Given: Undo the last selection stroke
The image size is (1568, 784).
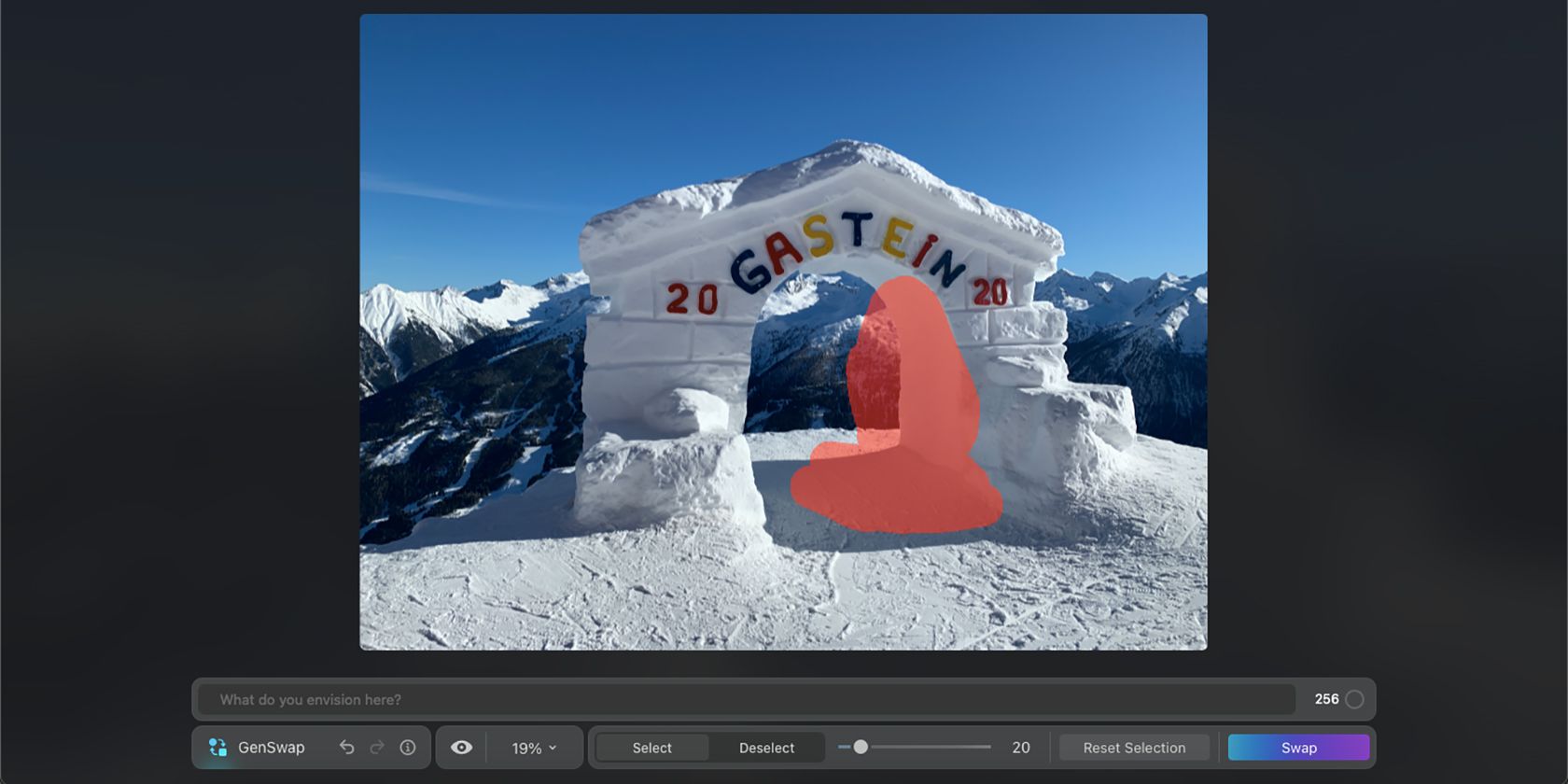Looking at the screenshot, I should [346, 748].
